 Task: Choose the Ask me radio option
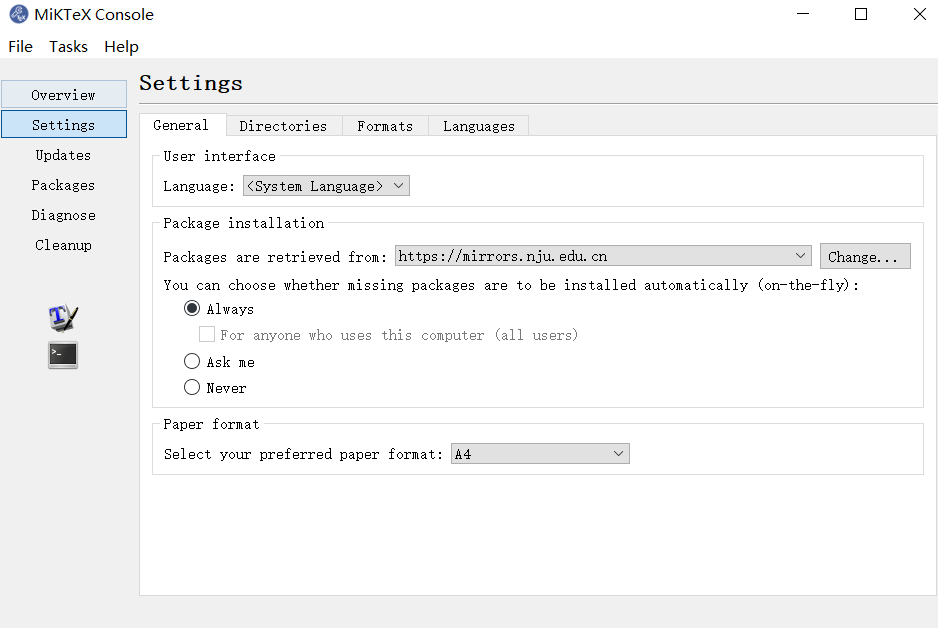tap(192, 362)
